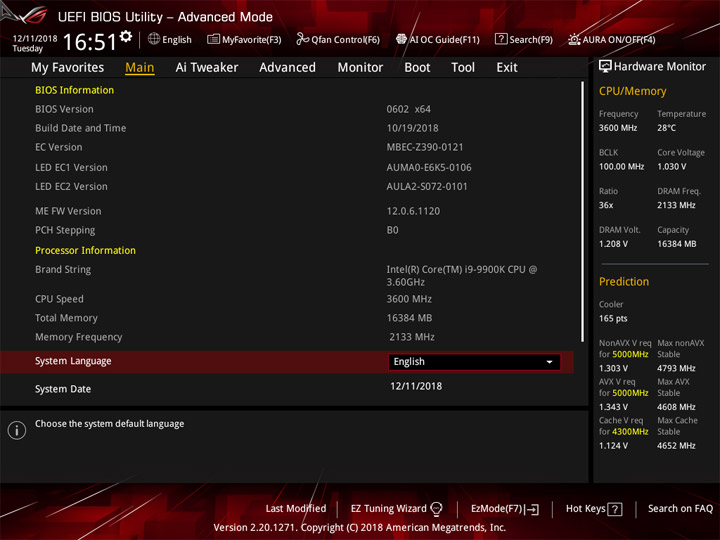Launch AI OC Guide(F11)
The width and height of the screenshot is (720, 540).
pos(444,39)
